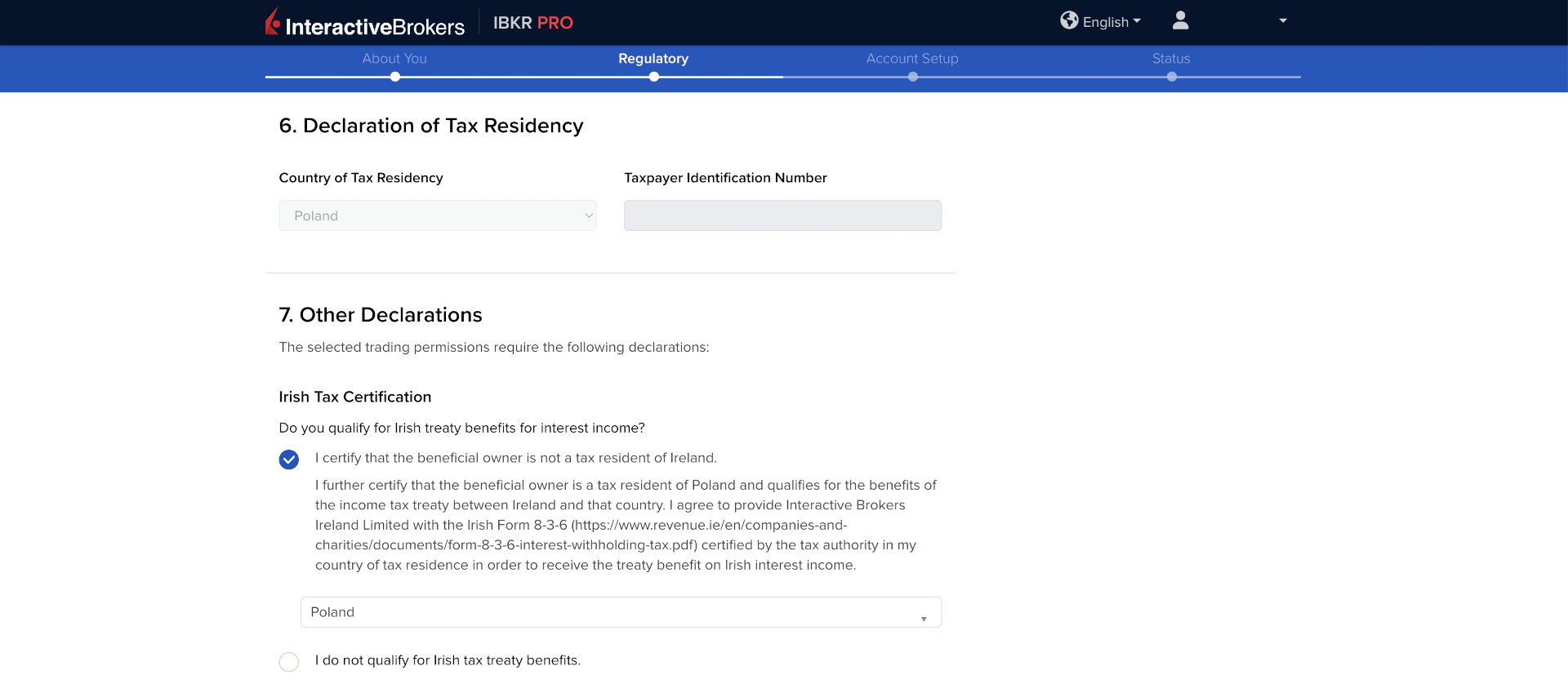Click the 'I do not qualify for Irish tax treaty benefits' label
The image size is (1568, 697).
(x=448, y=660)
